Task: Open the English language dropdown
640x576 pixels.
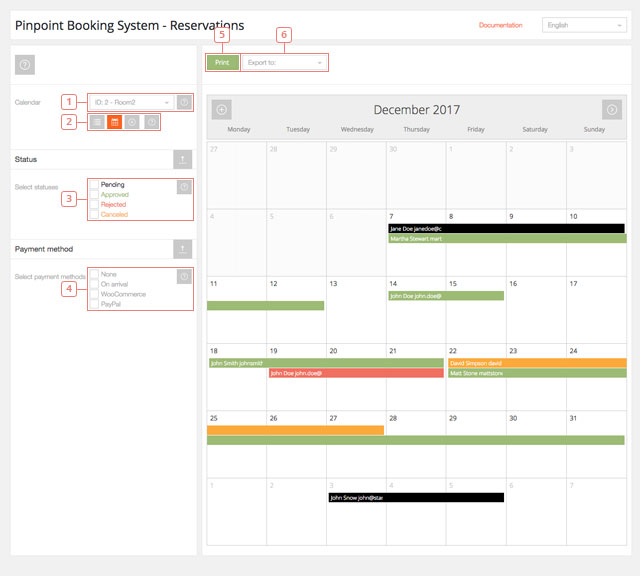Action: click(584, 25)
